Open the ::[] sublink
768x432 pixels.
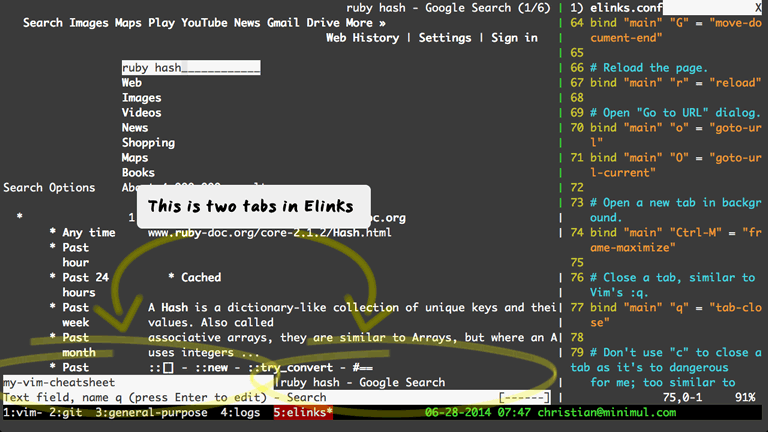point(162,367)
